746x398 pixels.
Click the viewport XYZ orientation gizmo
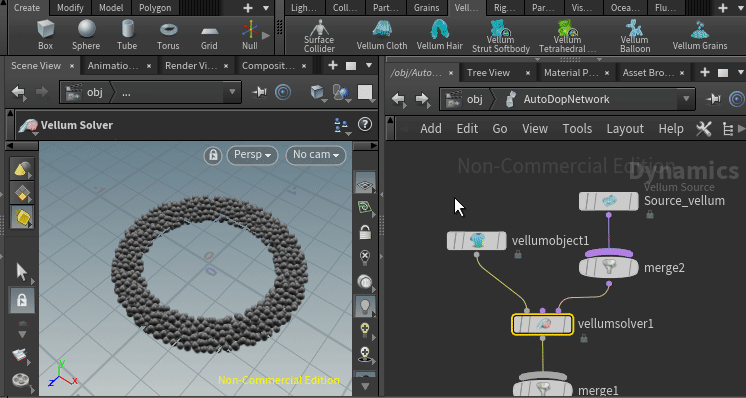62,374
